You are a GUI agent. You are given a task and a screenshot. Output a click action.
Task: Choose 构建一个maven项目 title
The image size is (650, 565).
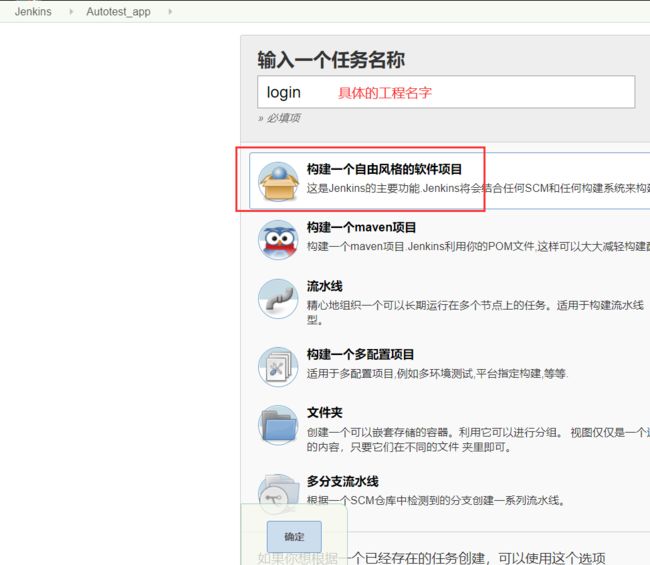coord(361,227)
